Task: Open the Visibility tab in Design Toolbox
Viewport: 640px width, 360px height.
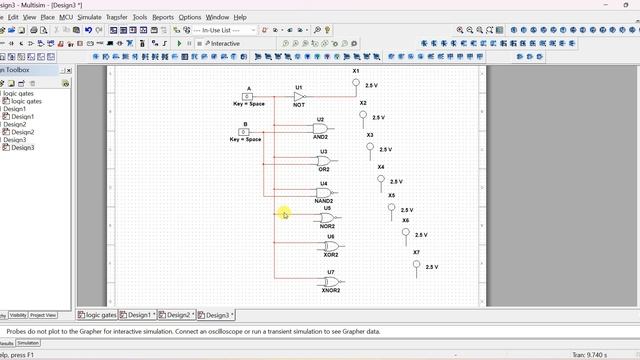Action: click(18, 315)
